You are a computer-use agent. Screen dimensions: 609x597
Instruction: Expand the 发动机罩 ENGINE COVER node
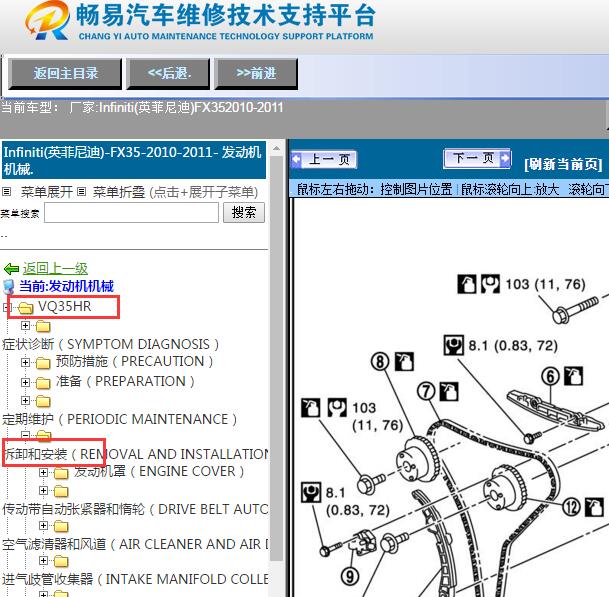(x=44, y=472)
